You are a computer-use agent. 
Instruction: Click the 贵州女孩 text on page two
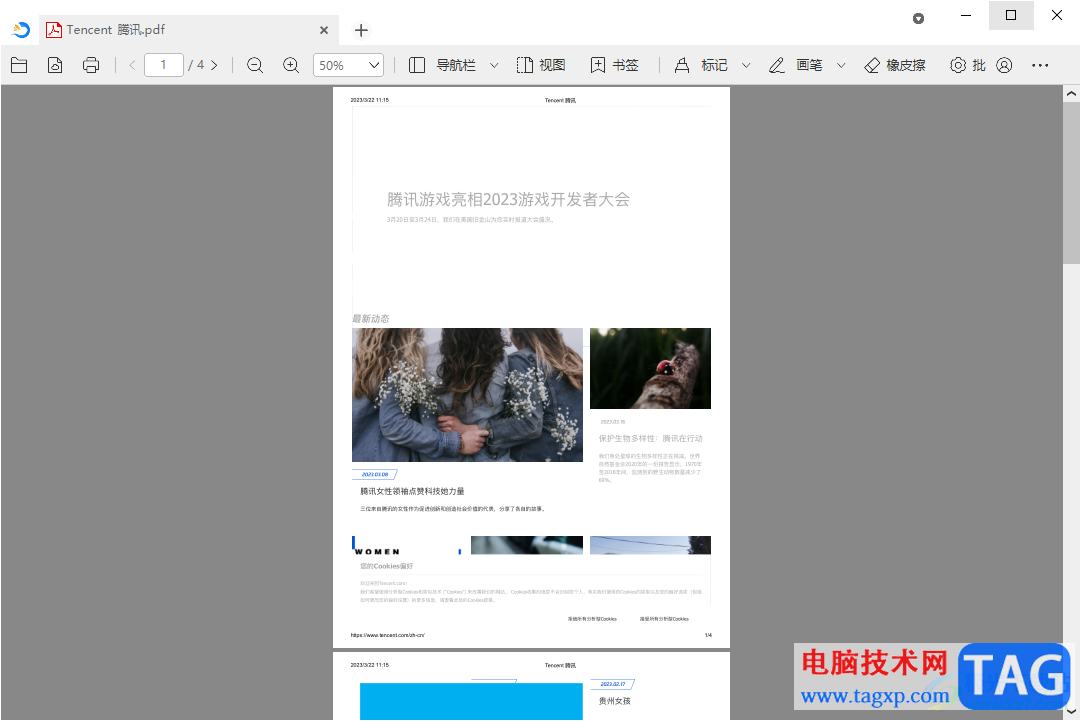point(614,701)
